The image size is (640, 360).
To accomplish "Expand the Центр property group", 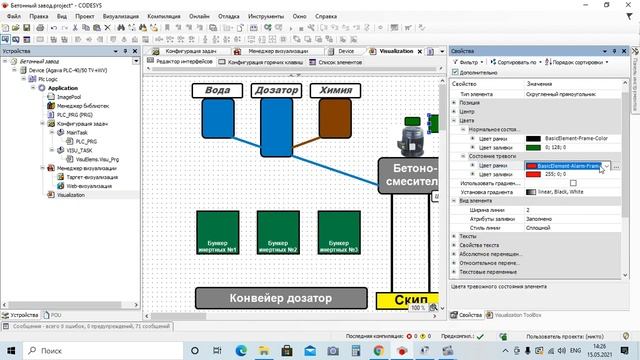I will click(454, 111).
